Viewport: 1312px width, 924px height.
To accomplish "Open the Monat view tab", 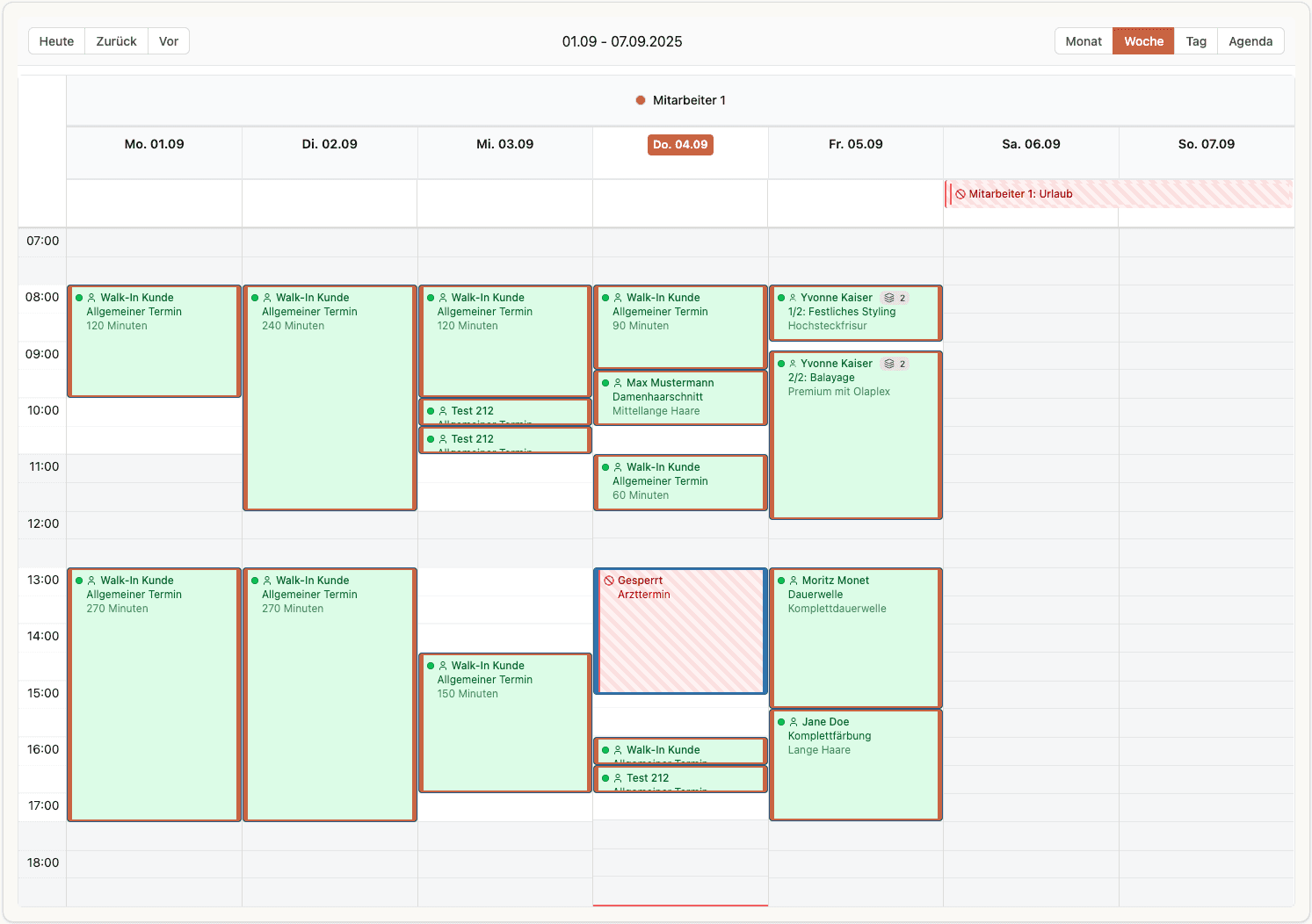I will (1083, 40).
